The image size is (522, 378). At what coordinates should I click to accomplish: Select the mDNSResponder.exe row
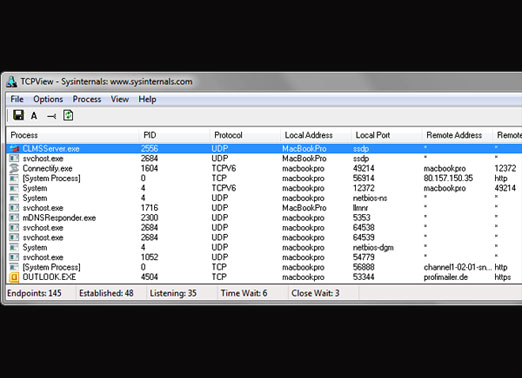click(264, 218)
